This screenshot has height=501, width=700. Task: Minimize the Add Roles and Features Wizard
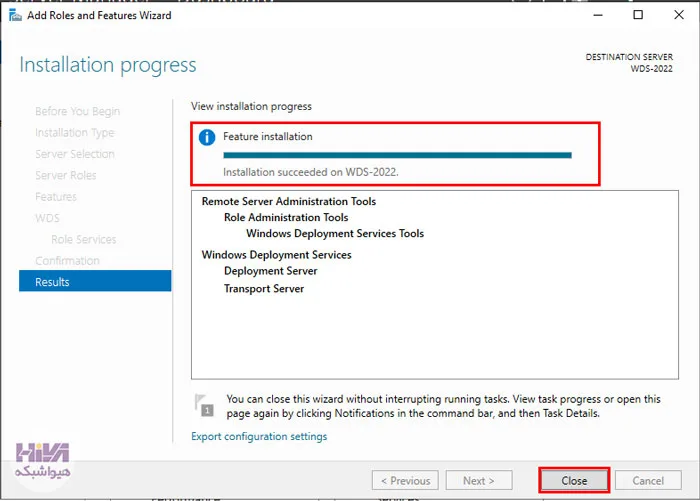click(598, 15)
